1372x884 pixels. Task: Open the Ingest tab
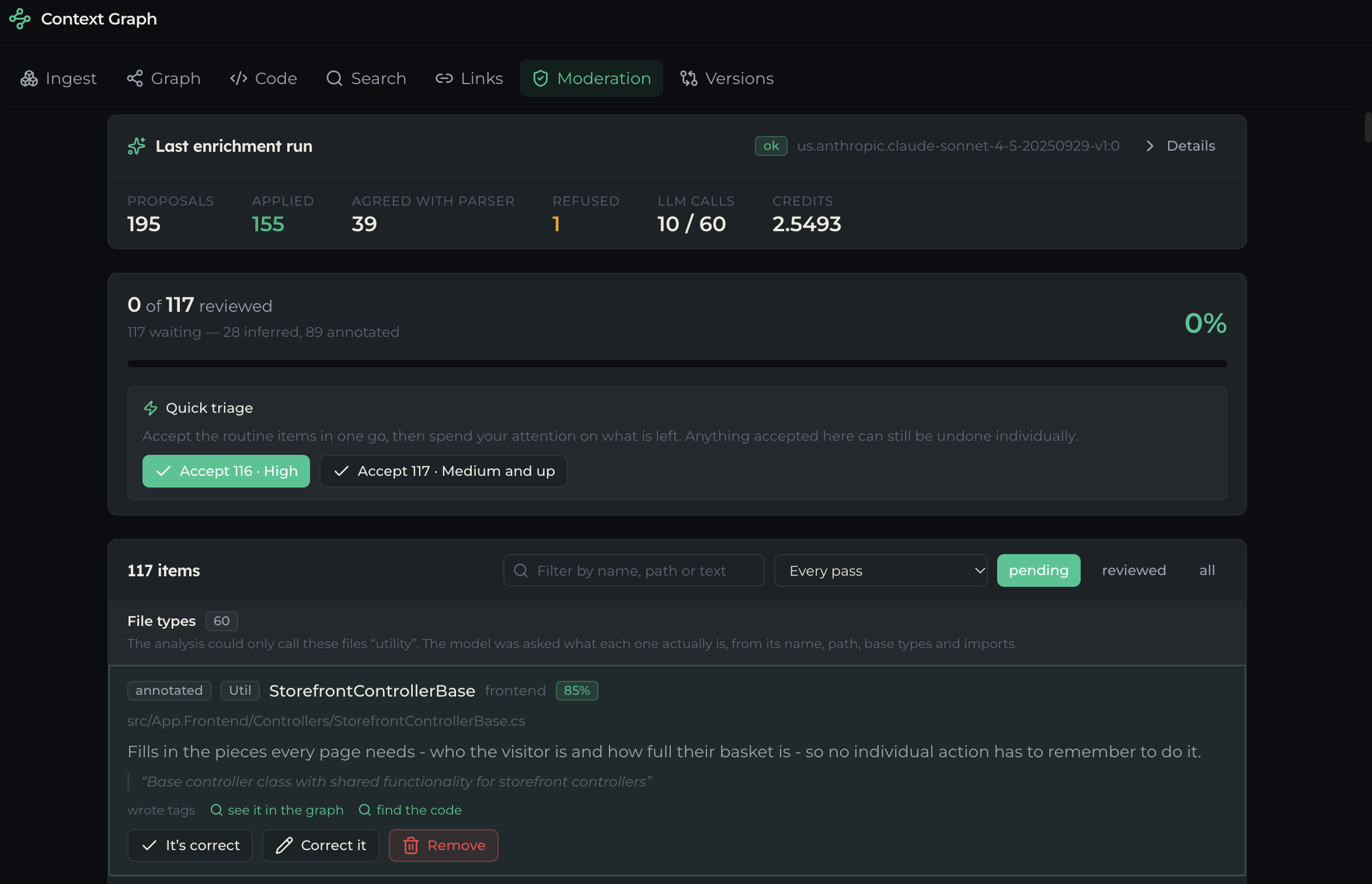[x=58, y=78]
